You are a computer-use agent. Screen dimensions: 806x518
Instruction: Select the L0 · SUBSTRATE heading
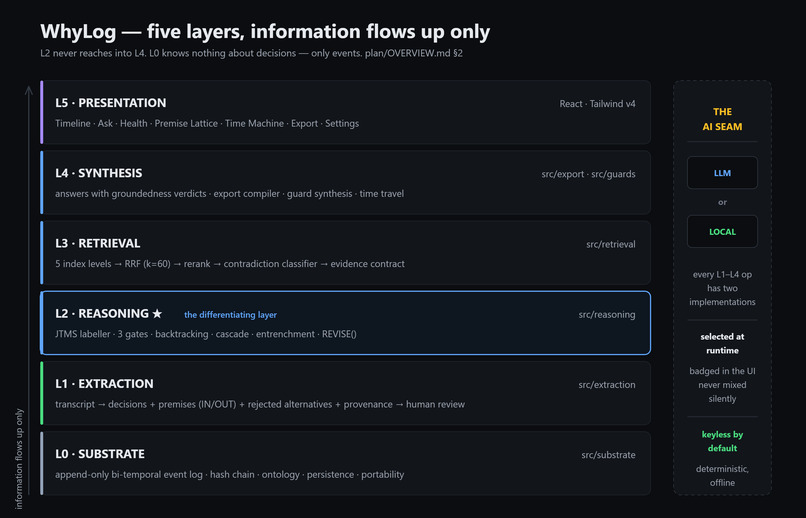tap(100, 454)
